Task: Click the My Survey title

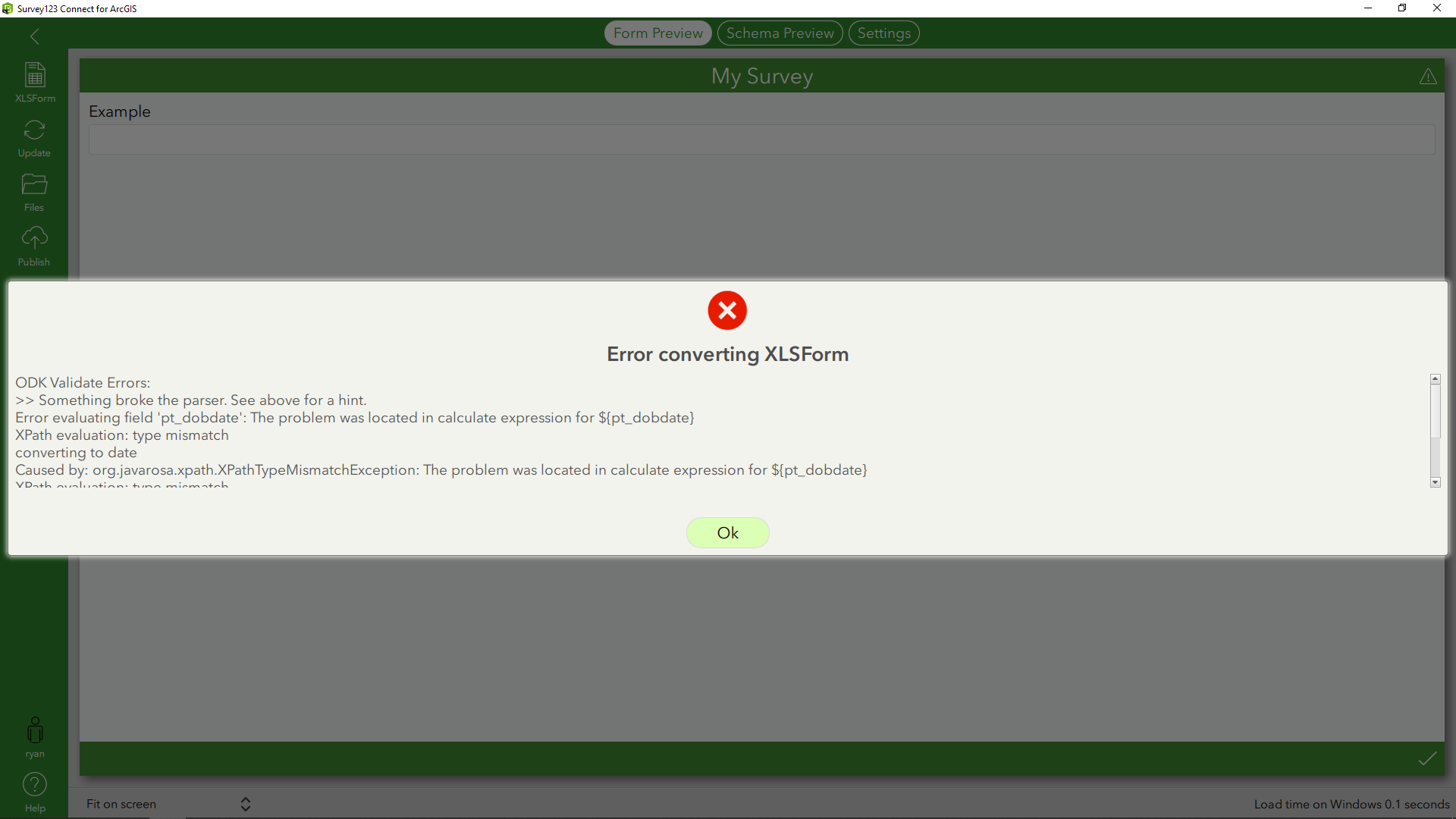Action: (x=761, y=76)
